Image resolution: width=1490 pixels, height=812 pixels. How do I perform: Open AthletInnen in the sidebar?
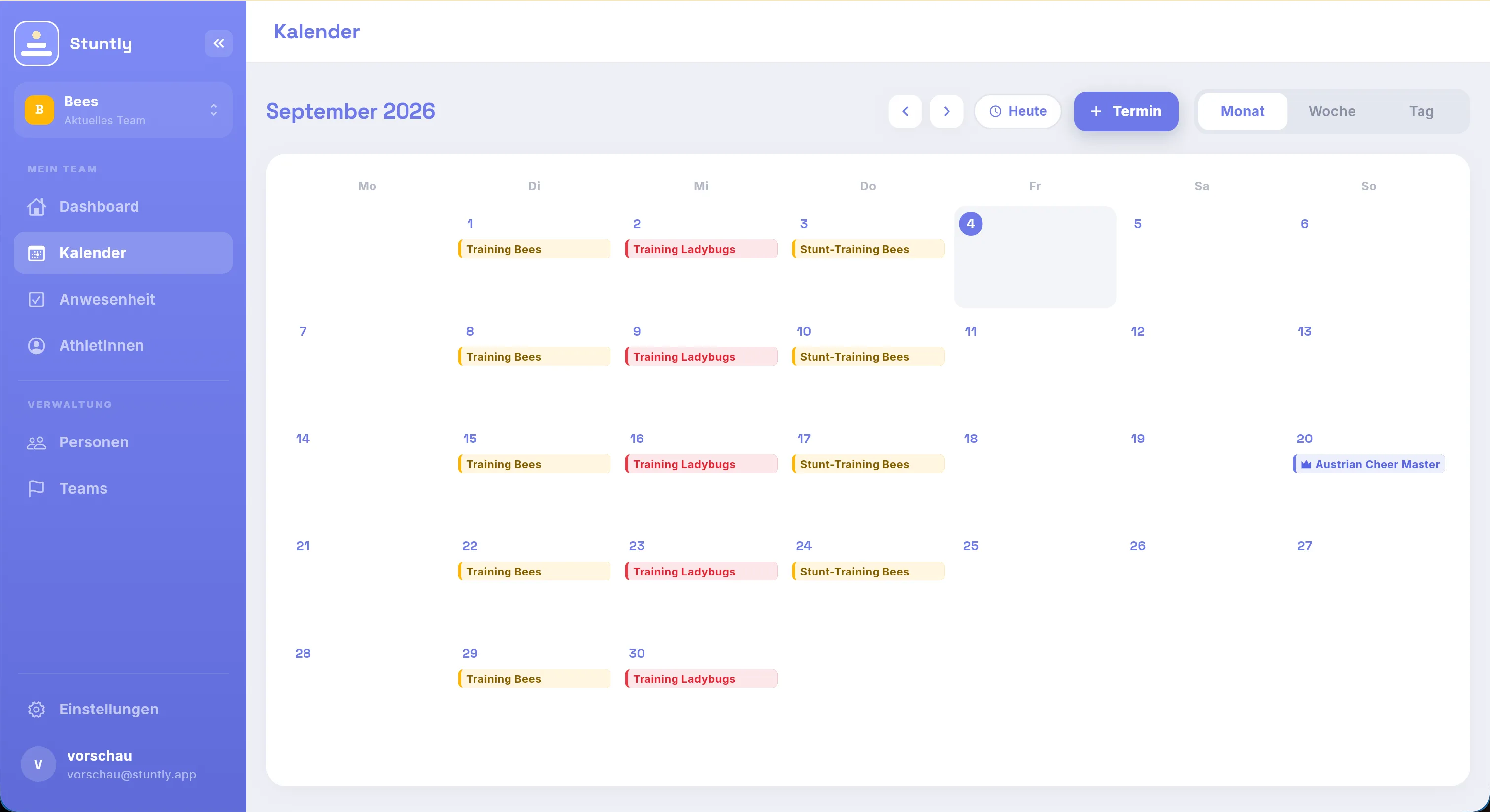pyautogui.click(x=123, y=345)
